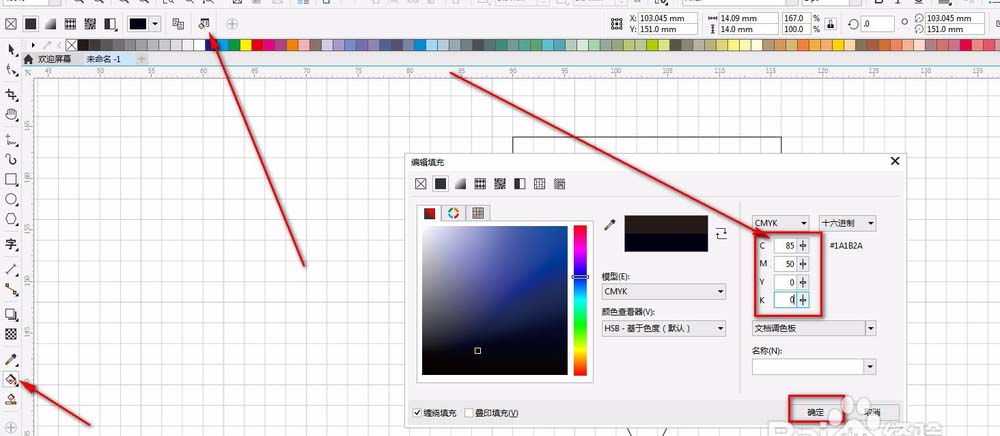Choose No Fill in the Edit Fill dialog
This screenshot has width=1000, height=436.
[420, 184]
